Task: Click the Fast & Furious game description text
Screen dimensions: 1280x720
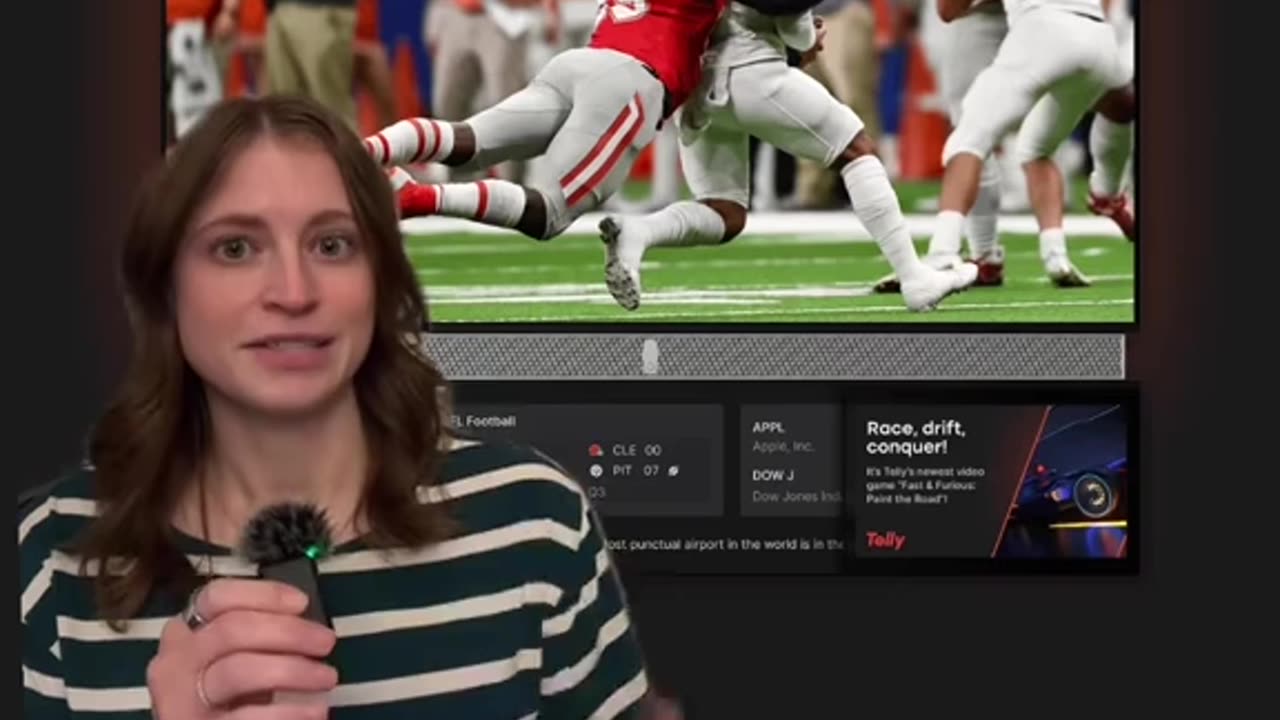Action: coord(925,484)
